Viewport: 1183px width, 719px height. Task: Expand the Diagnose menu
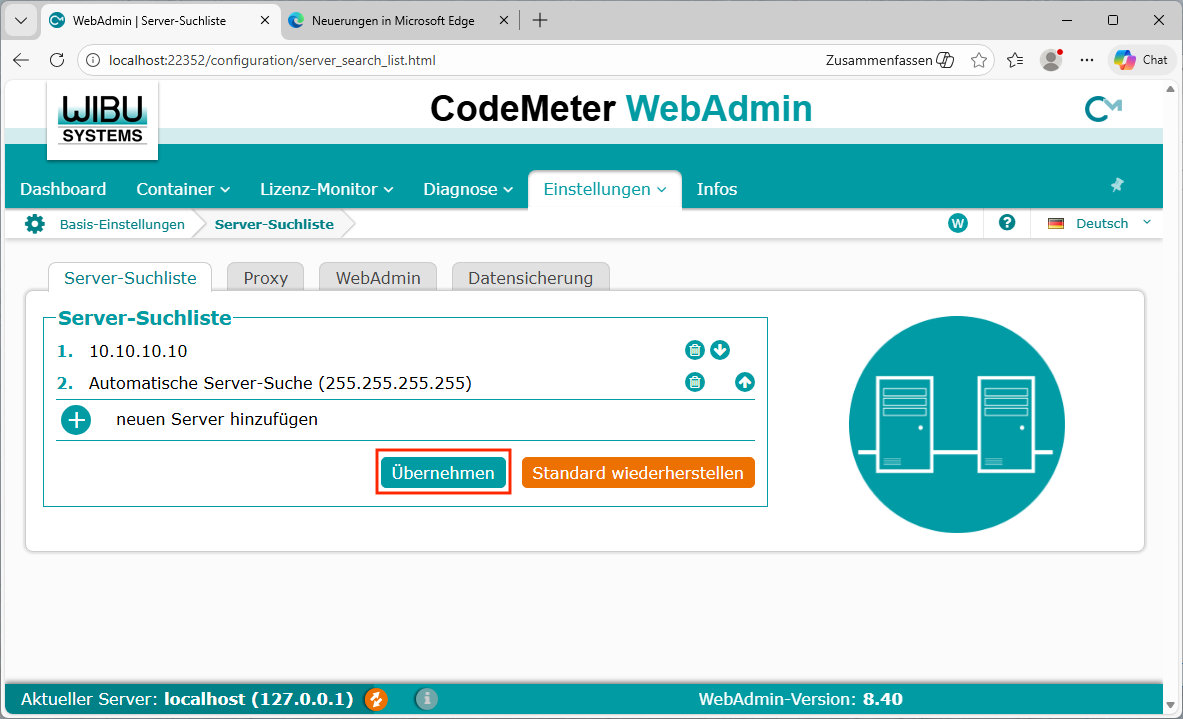468,189
